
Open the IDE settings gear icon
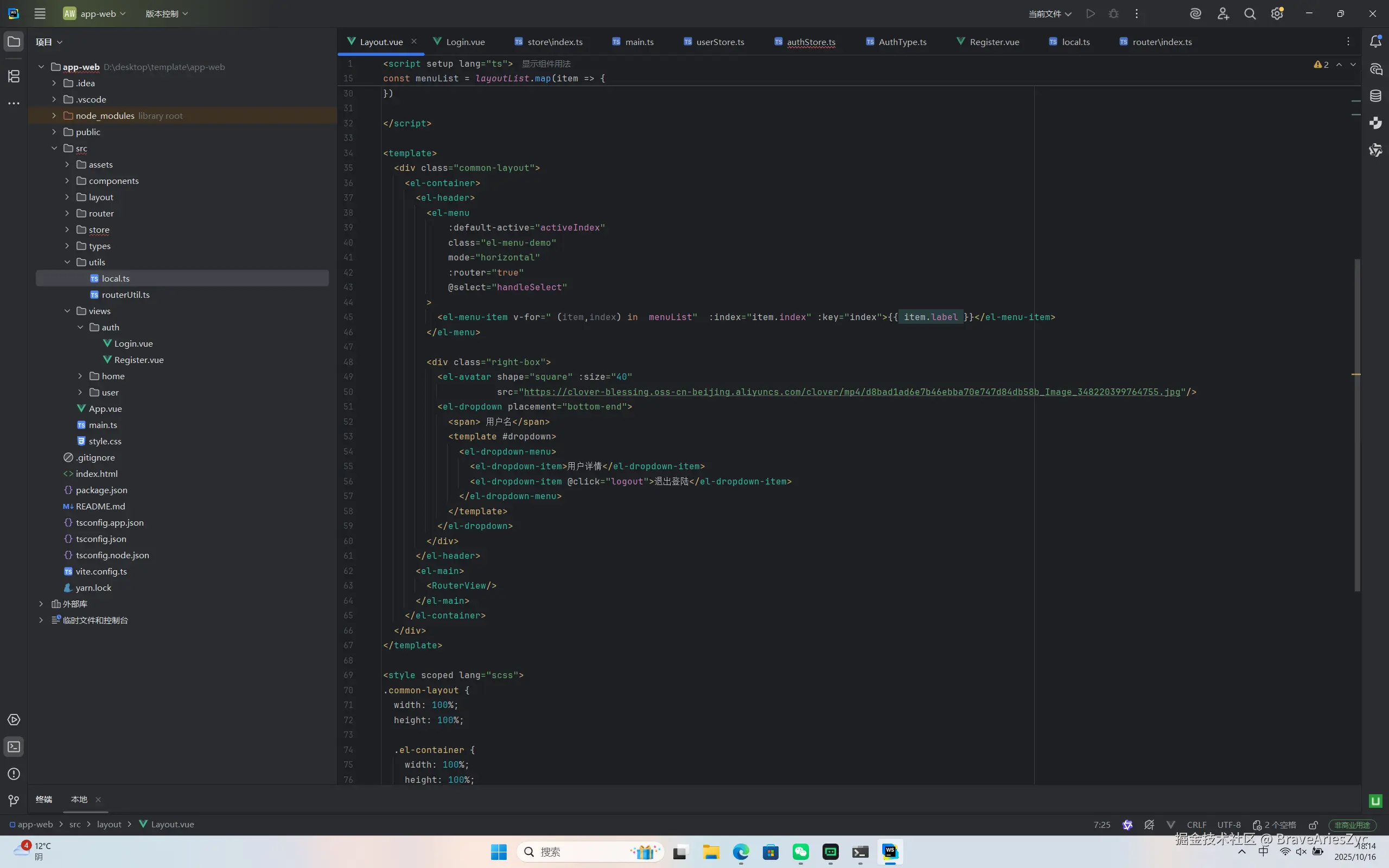point(1277,14)
